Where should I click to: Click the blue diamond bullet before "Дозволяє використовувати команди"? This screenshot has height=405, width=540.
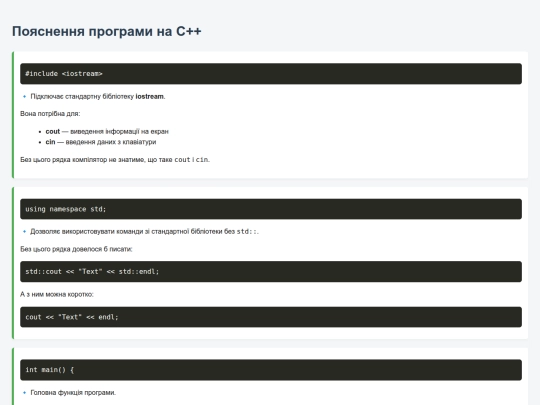[24, 231]
